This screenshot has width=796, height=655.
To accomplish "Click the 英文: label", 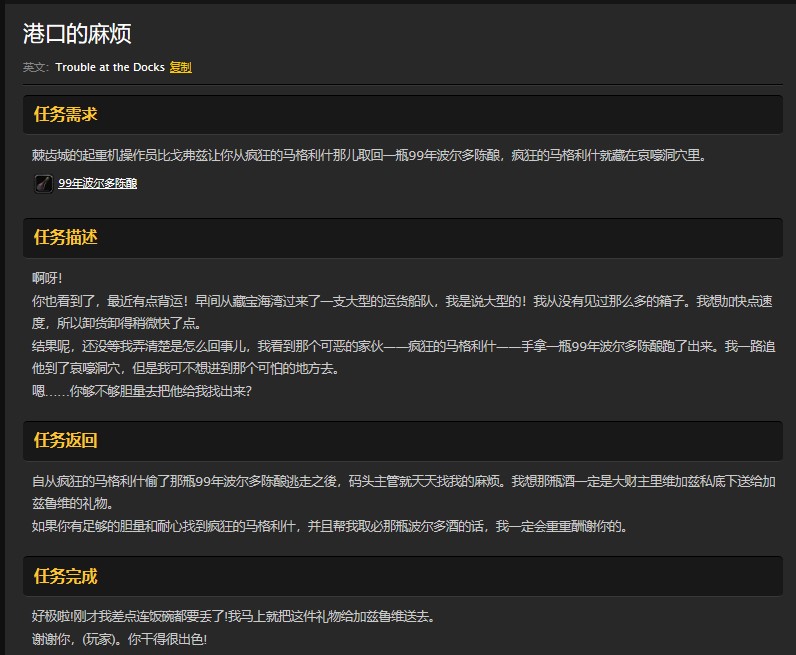I will 35,67.
